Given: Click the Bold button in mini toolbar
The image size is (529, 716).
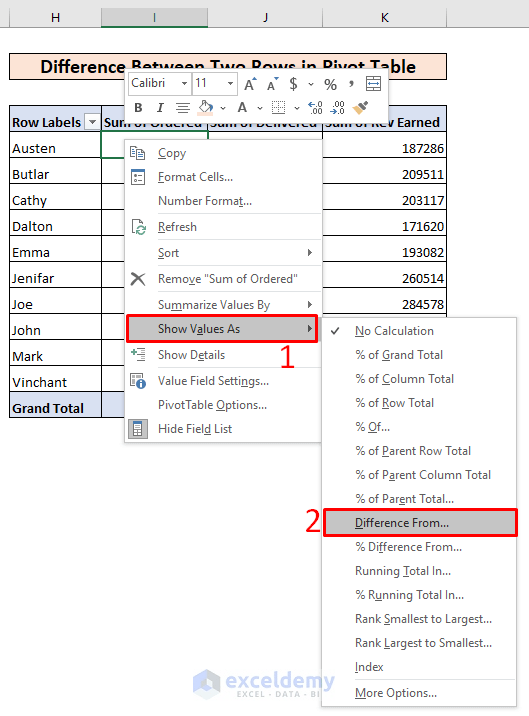Looking at the screenshot, I should coord(138,108).
